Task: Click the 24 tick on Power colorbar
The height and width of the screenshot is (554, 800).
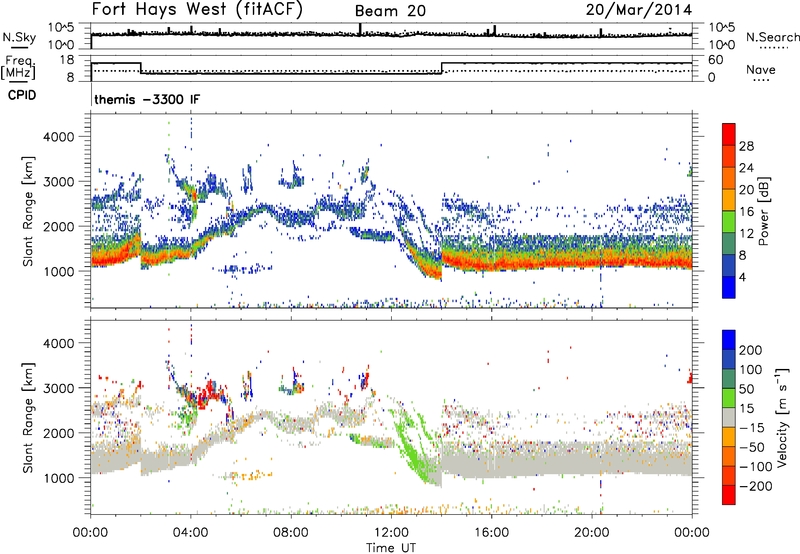Action: [x=746, y=168]
